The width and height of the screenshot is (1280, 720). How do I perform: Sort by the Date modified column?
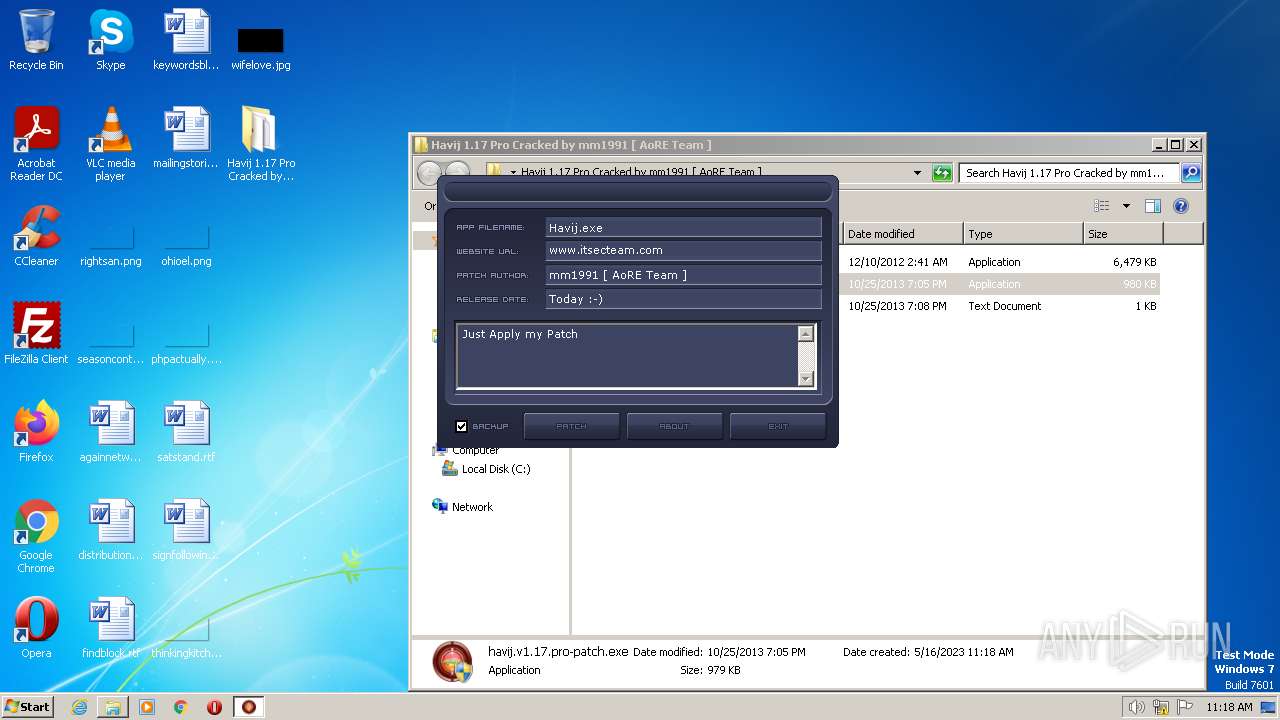click(x=902, y=234)
